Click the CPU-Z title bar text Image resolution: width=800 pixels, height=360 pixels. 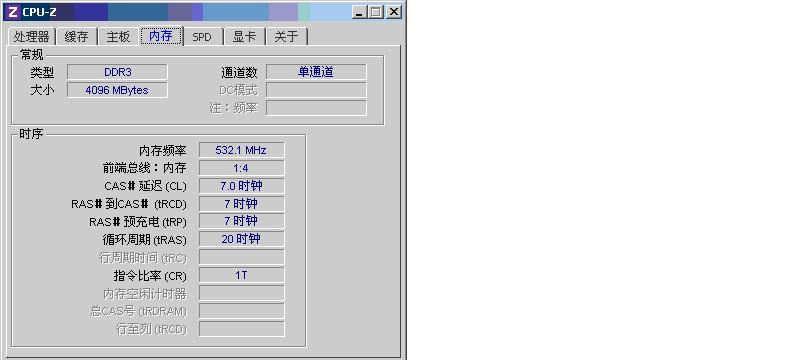(39, 12)
